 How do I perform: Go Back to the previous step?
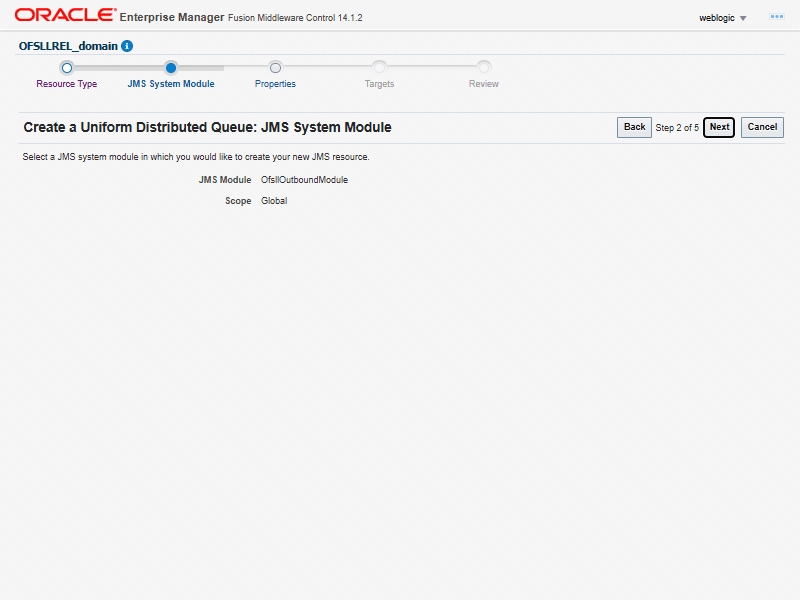pyautogui.click(x=634, y=127)
